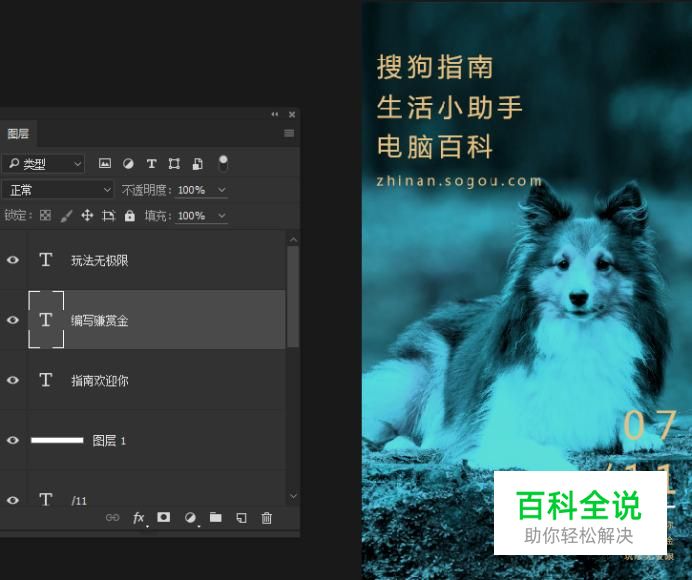Create a new layer group folder
The height and width of the screenshot is (580, 692).
click(215, 517)
